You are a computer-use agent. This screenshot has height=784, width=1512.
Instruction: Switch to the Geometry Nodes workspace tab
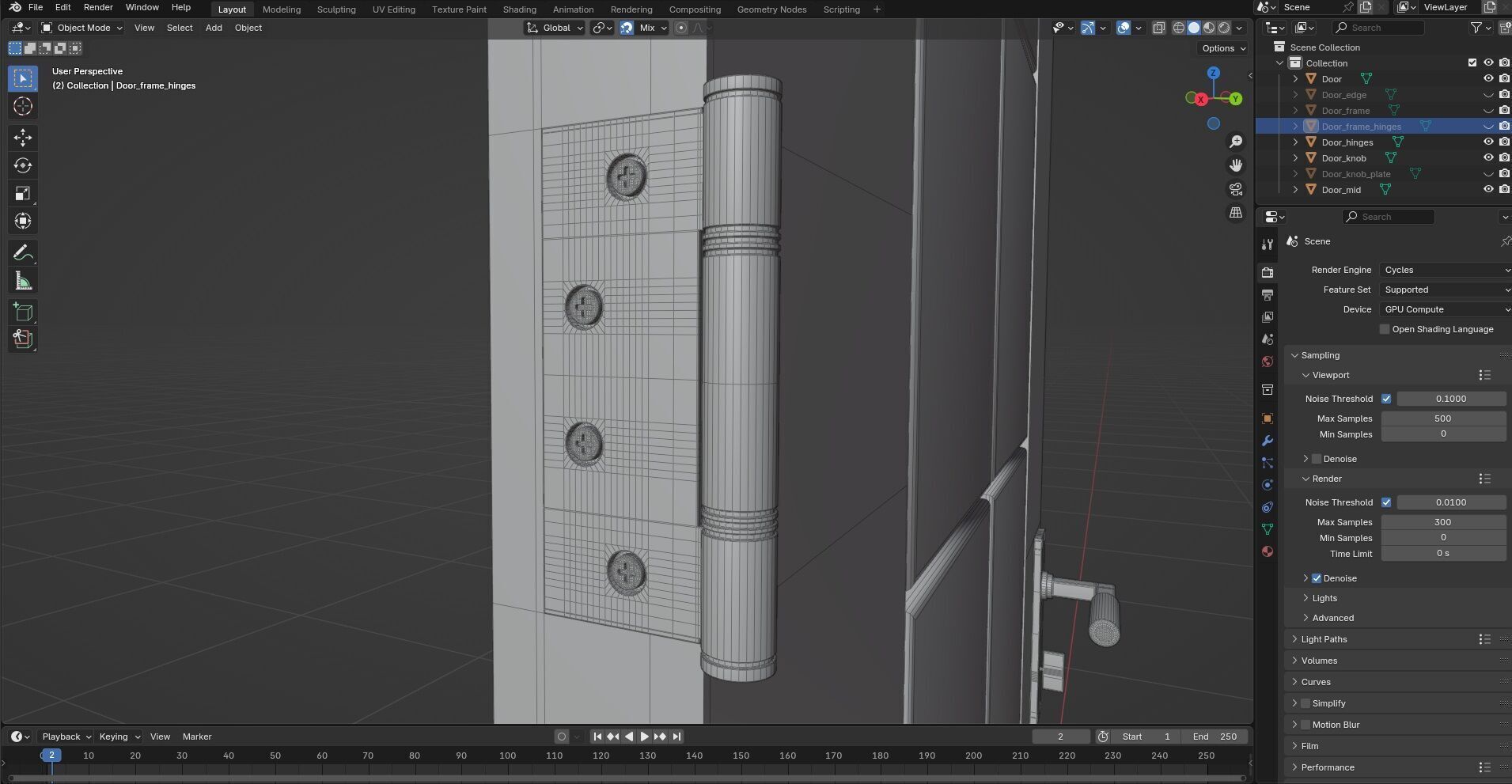point(771,9)
